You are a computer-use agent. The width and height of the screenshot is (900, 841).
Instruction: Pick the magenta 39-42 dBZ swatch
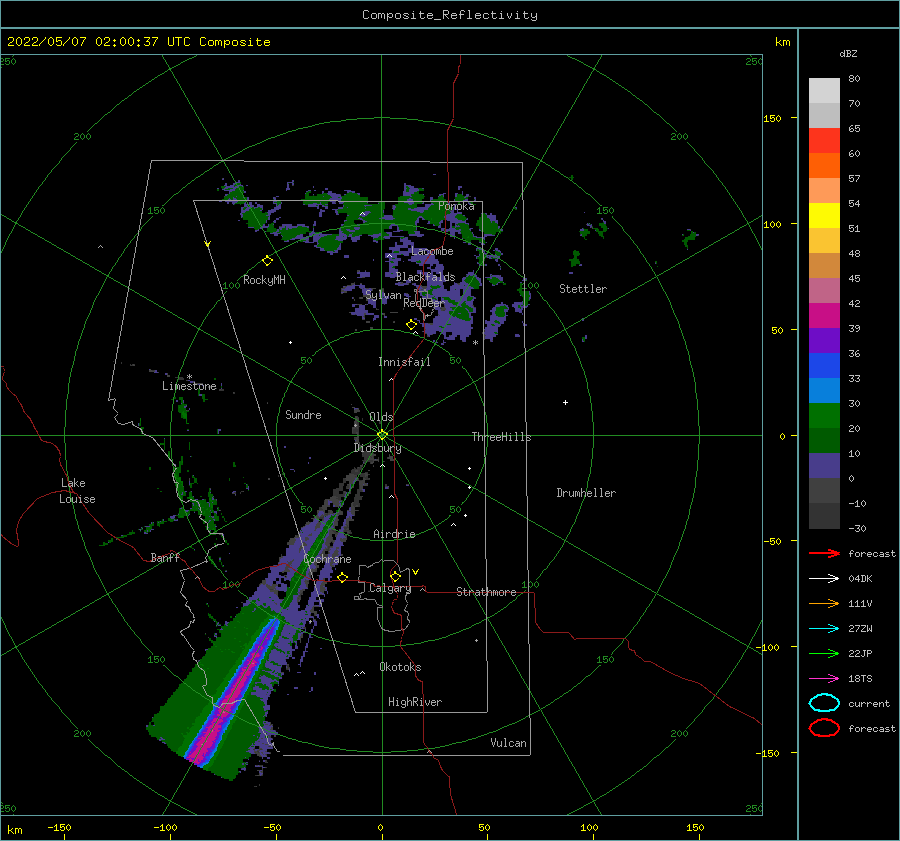coord(824,316)
